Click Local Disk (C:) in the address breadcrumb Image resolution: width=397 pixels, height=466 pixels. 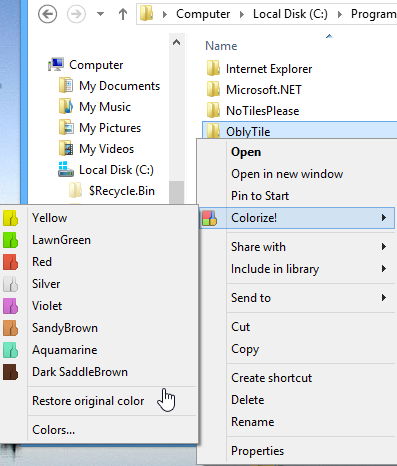(x=290, y=14)
